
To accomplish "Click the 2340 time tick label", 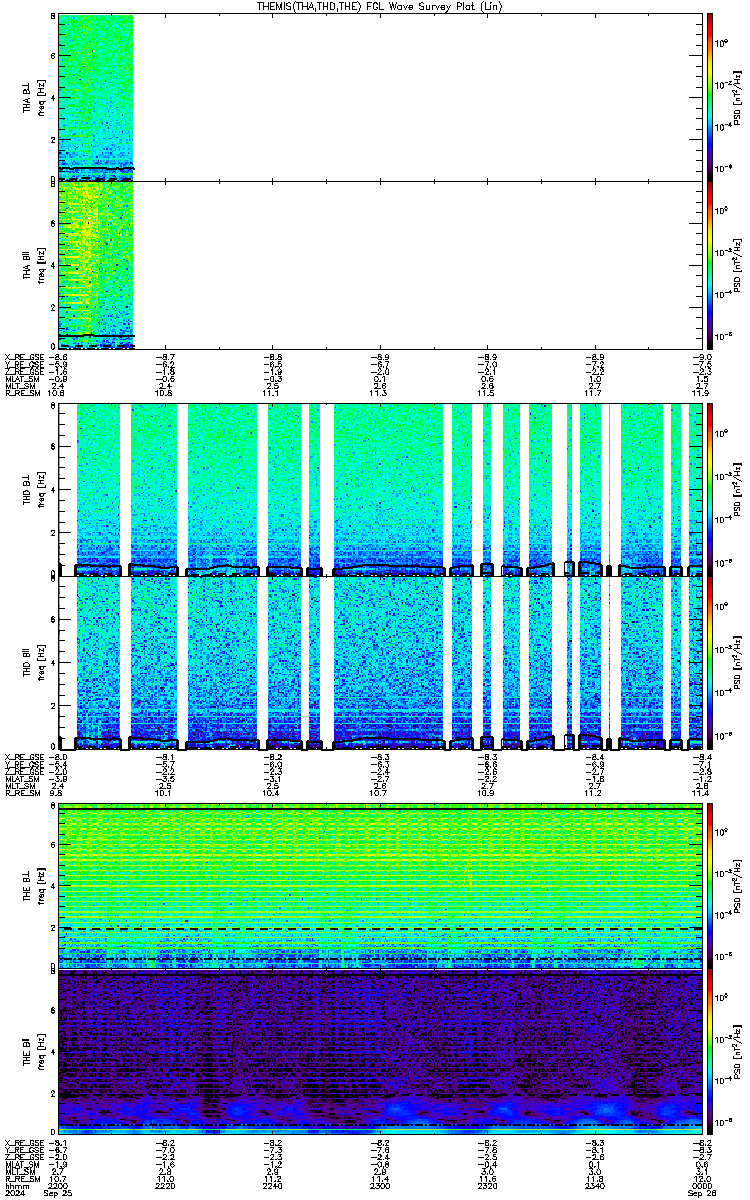I will 594,1187.
